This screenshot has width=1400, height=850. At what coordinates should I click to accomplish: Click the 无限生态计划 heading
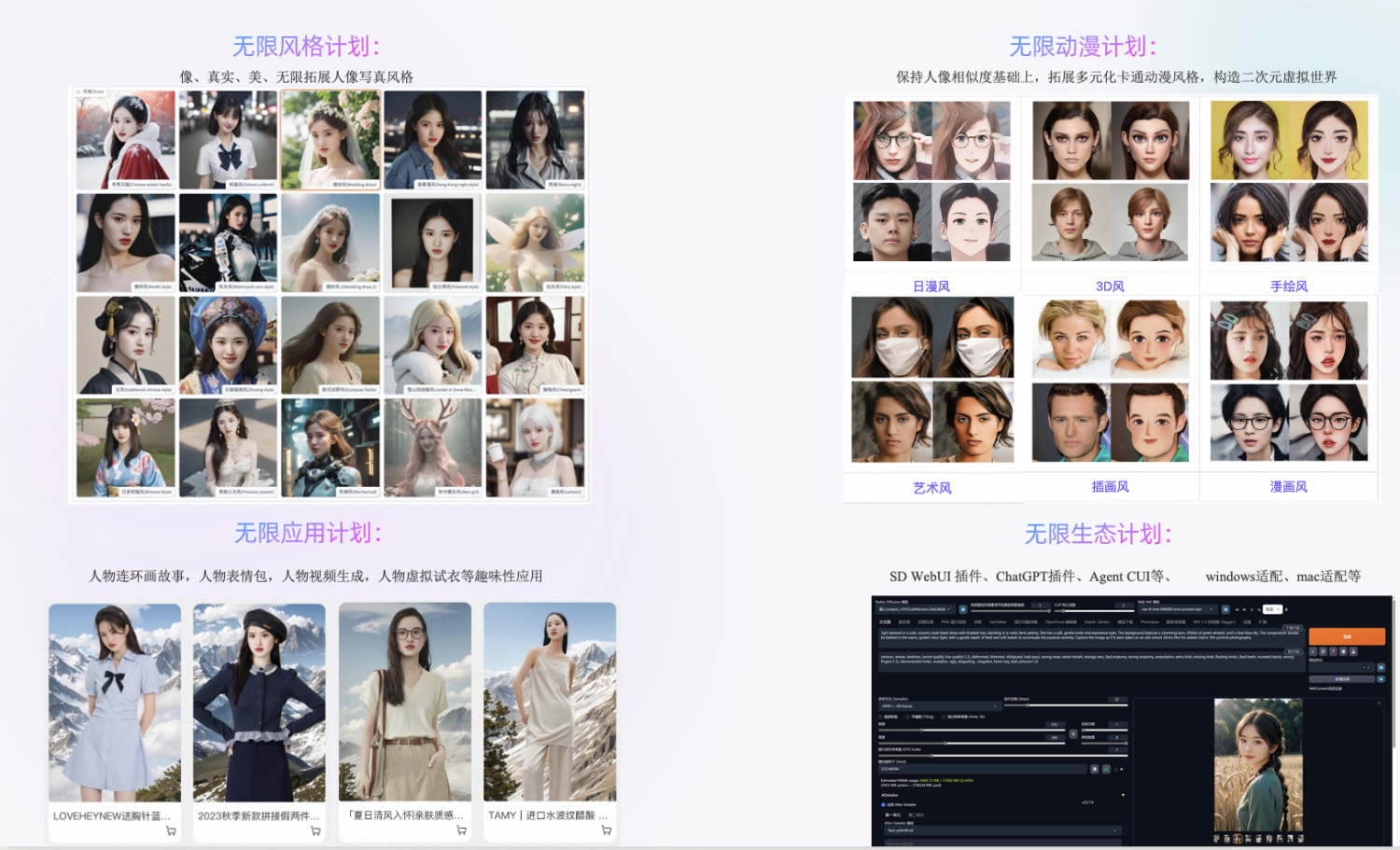pos(1098,534)
